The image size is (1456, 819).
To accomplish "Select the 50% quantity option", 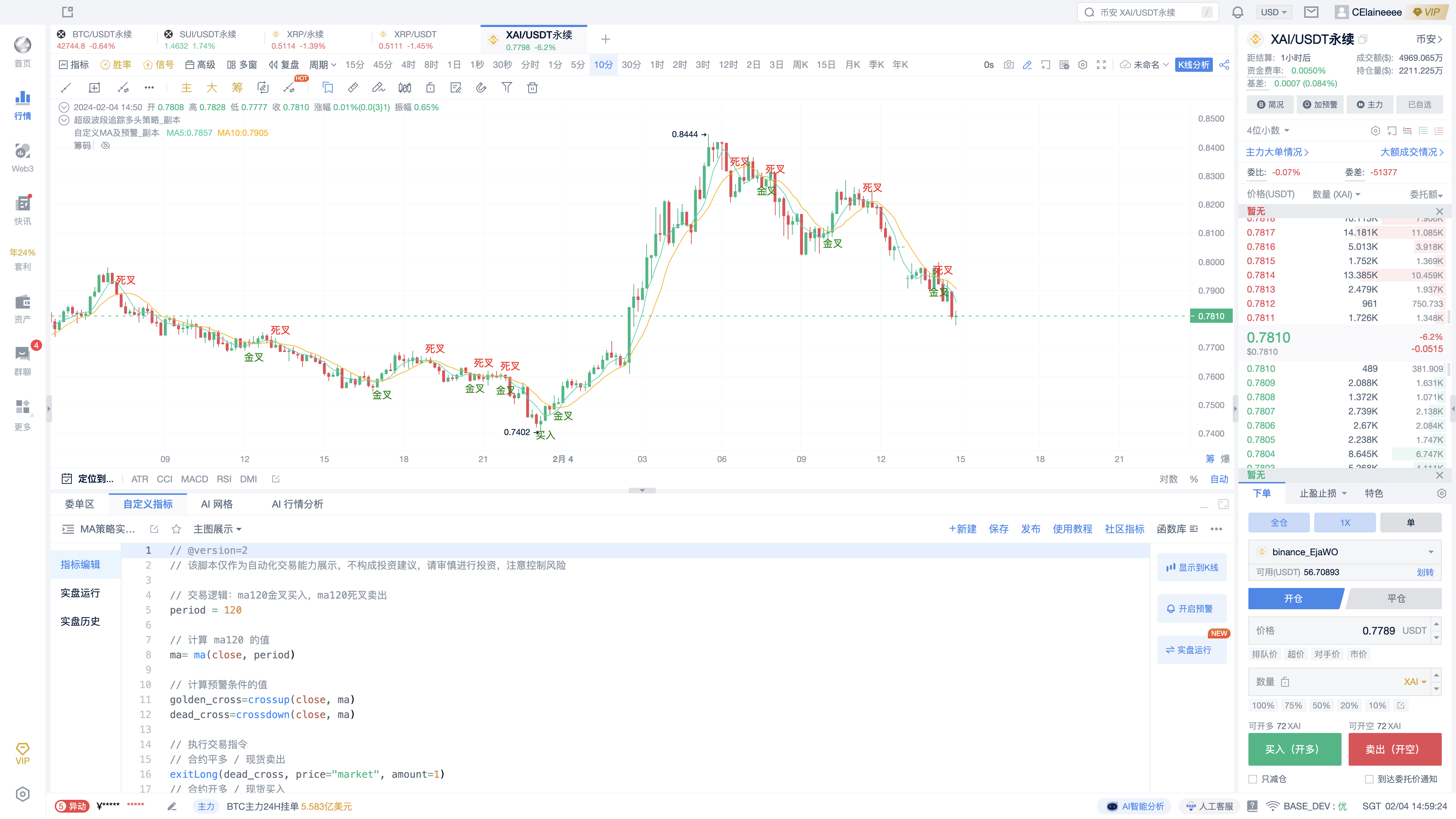I will [1321, 705].
